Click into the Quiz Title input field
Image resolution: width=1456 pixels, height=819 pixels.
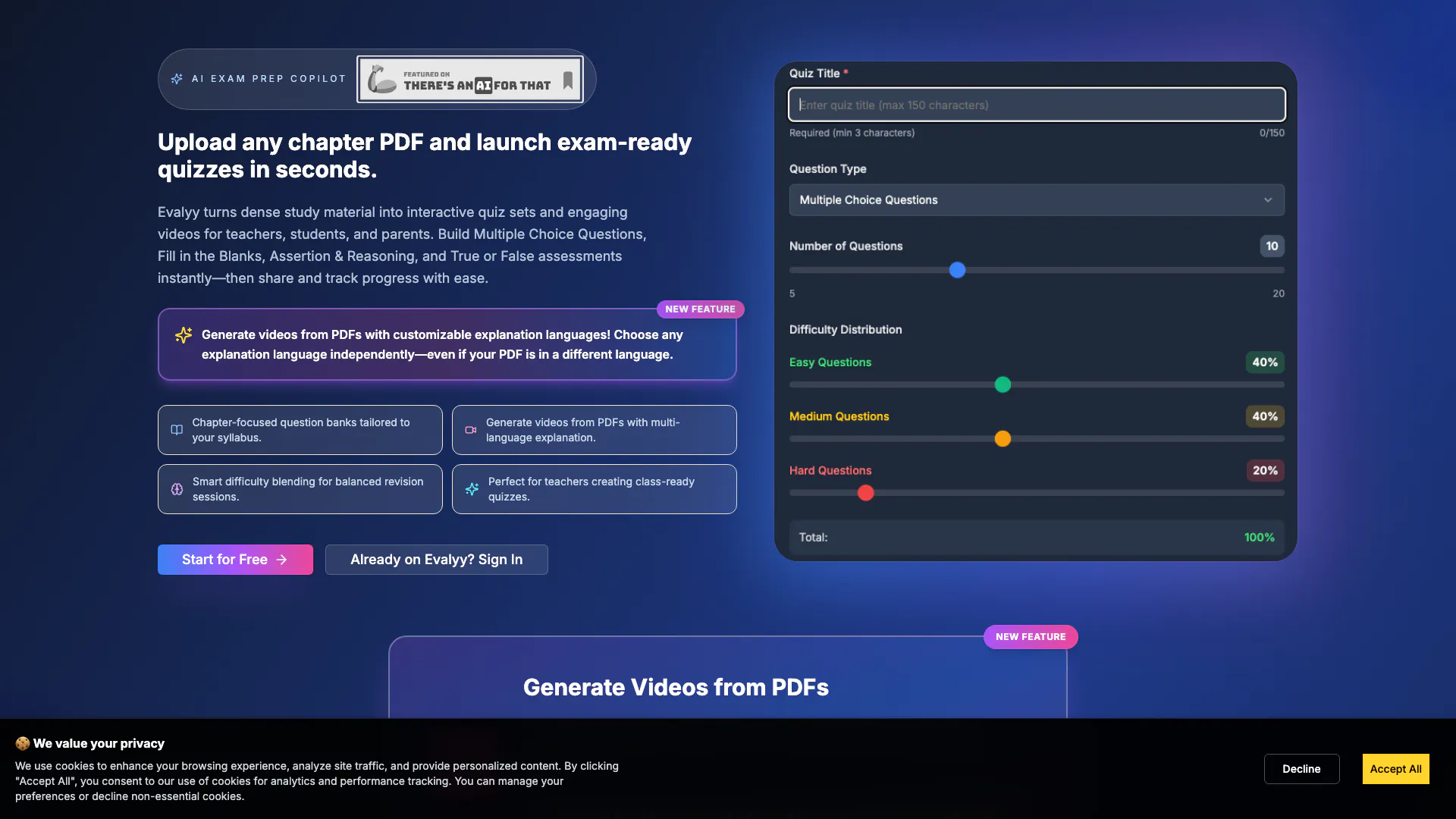pyautogui.click(x=1036, y=105)
